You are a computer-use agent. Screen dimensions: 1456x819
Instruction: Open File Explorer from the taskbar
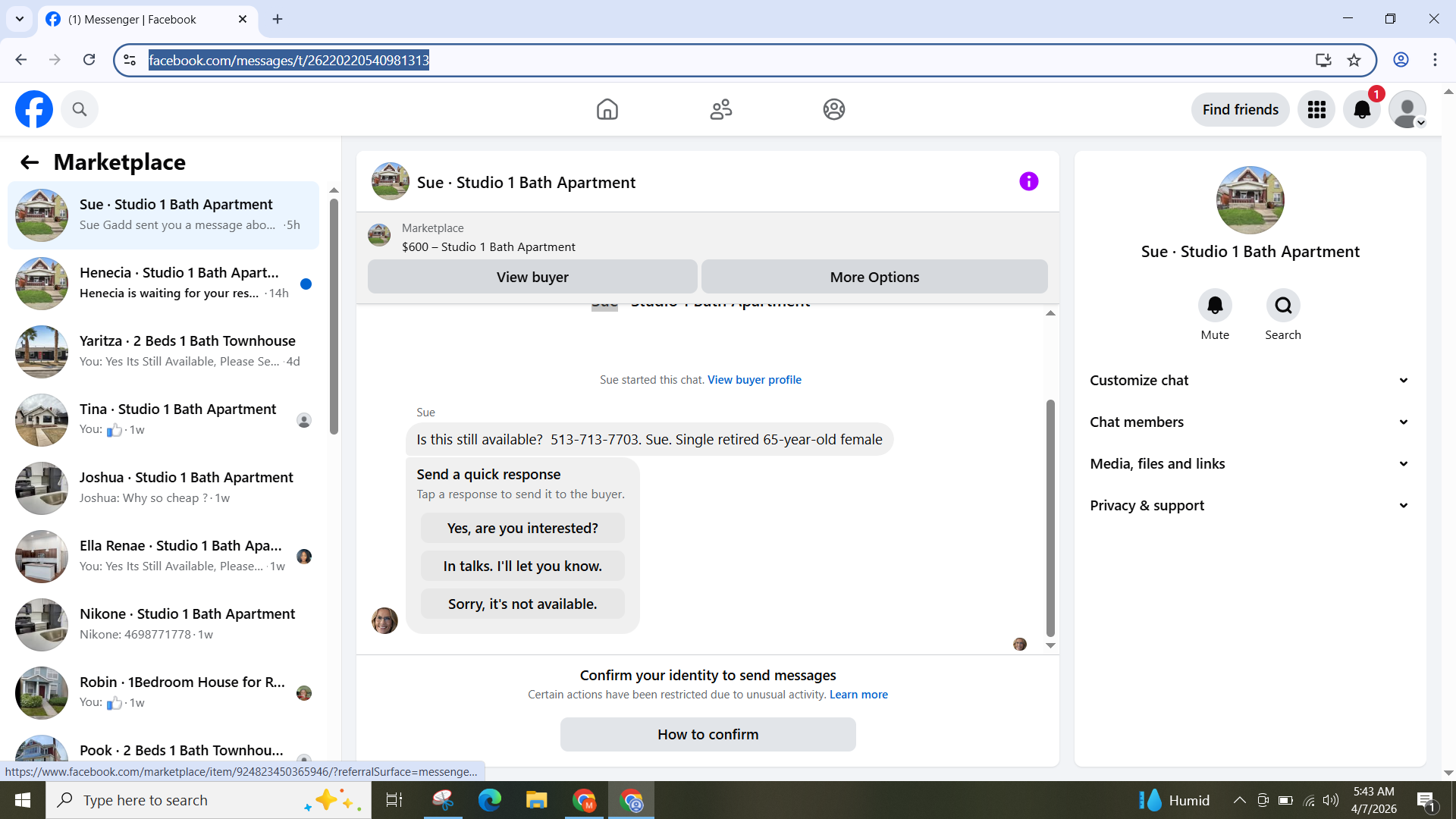[537, 800]
